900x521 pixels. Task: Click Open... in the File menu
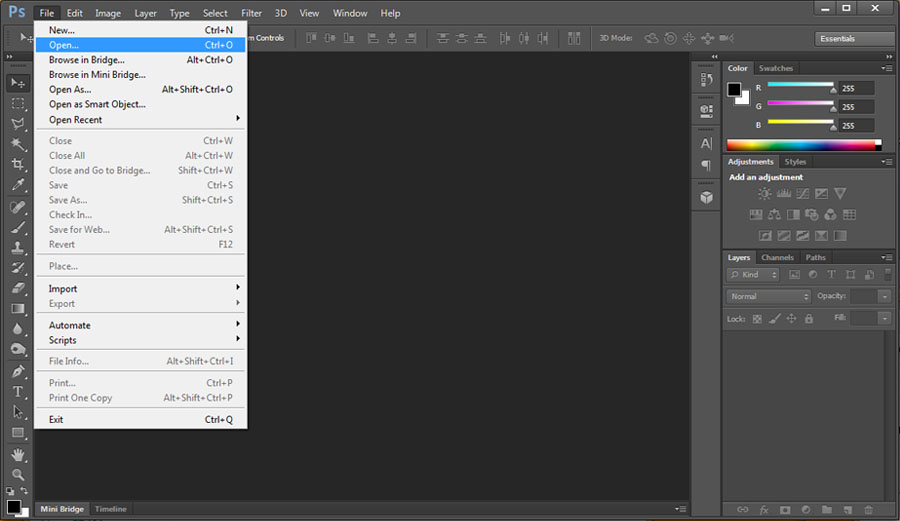tap(64, 45)
